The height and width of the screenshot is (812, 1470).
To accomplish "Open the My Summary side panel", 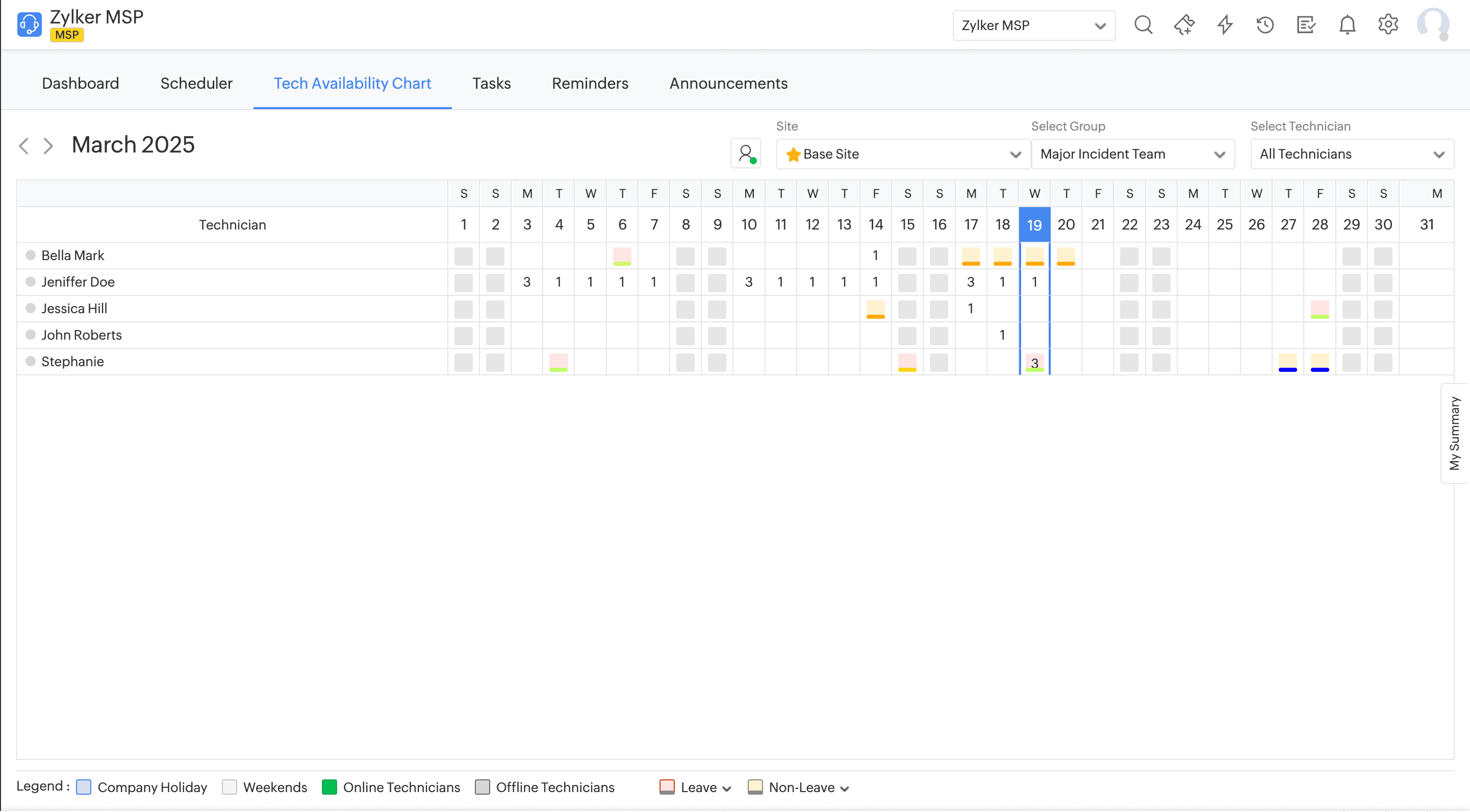I will point(1454,434).
